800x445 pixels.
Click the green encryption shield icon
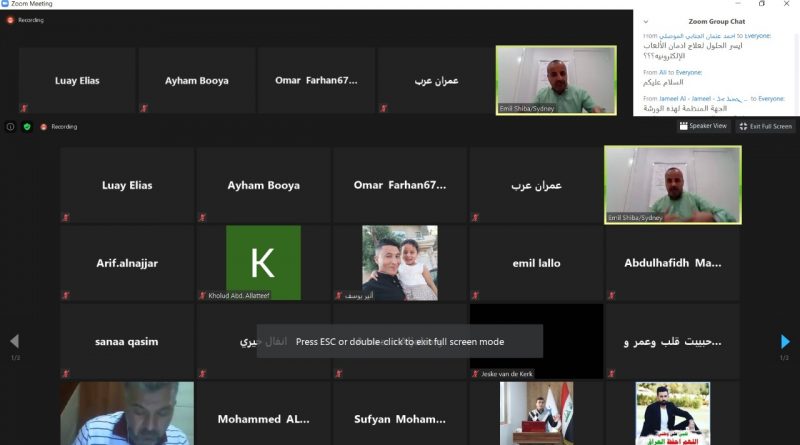pos(27,127)
